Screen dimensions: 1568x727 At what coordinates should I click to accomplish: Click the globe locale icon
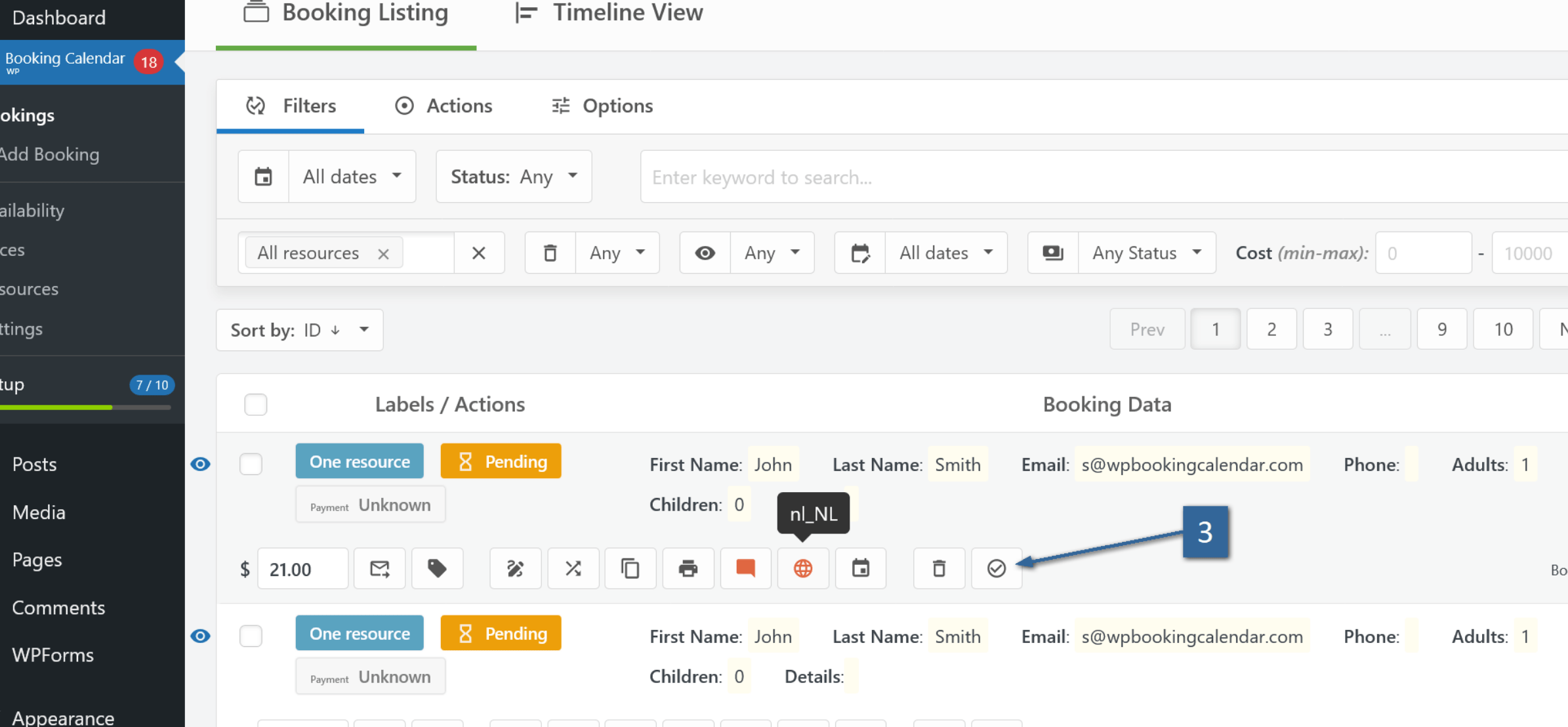coord(803,568)
